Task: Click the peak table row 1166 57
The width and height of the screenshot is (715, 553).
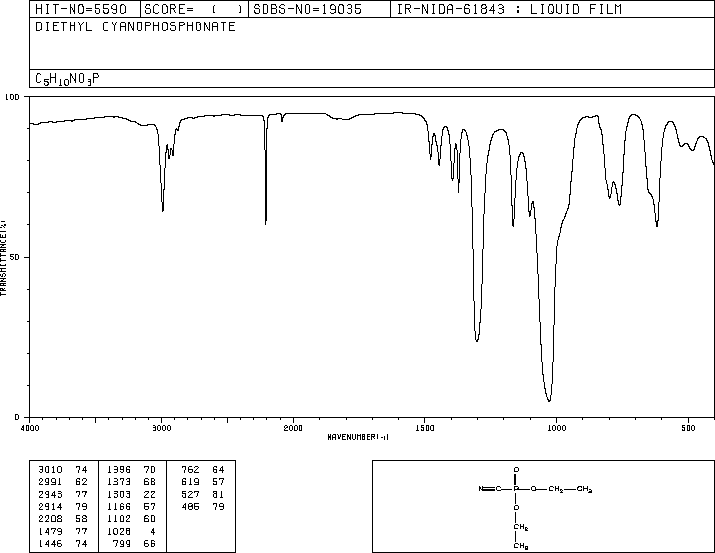Action: click(131, 506)
